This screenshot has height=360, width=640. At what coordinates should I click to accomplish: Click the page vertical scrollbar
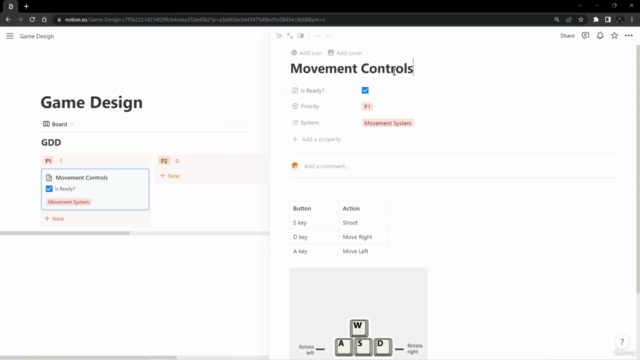point(638,169)
